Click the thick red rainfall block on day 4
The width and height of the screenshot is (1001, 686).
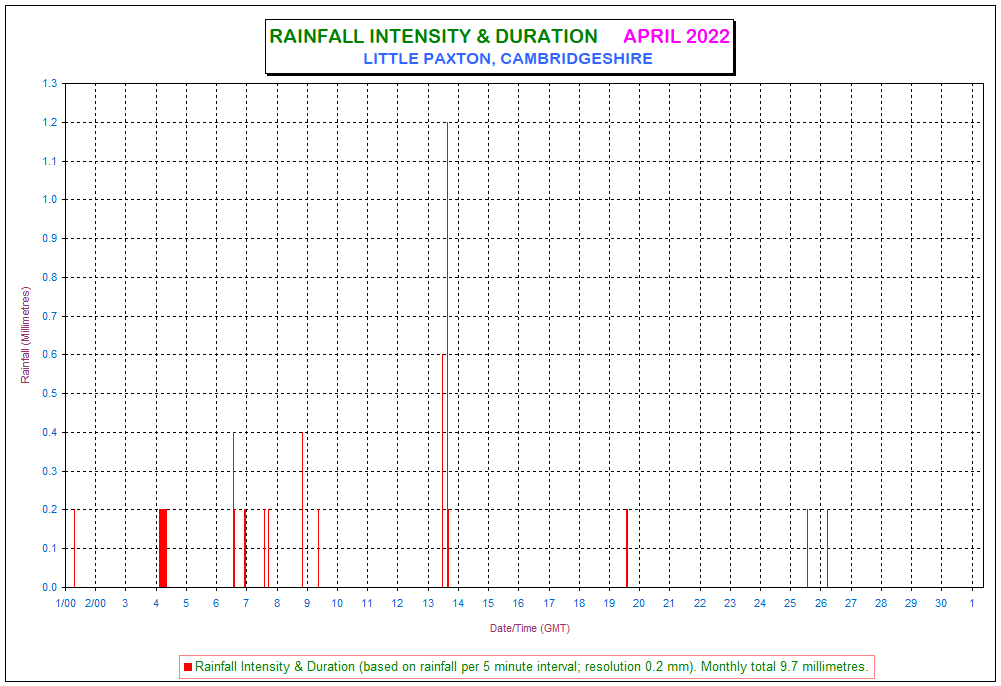[163, 549]
